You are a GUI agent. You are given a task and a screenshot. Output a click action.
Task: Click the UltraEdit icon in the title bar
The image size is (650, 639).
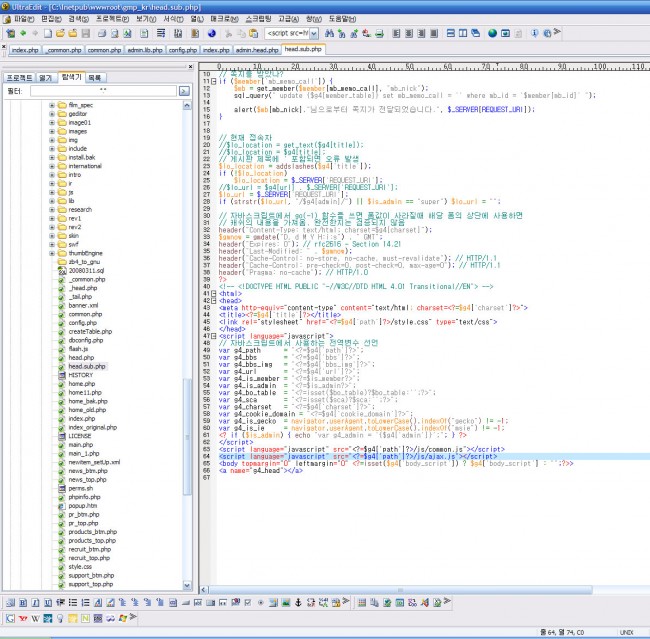[x=8, y=5]
